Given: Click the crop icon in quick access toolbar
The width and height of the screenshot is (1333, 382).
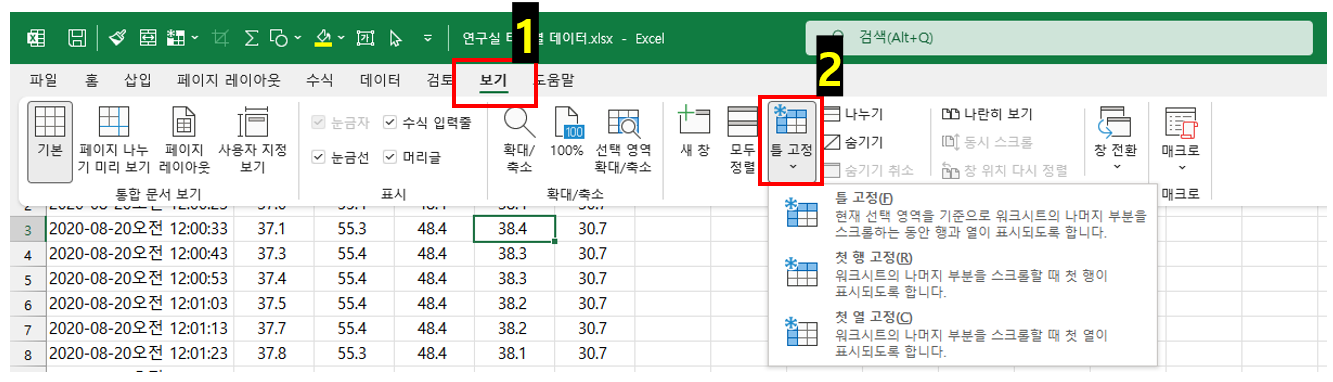Looking at the screenshot, I should point(221,38).
